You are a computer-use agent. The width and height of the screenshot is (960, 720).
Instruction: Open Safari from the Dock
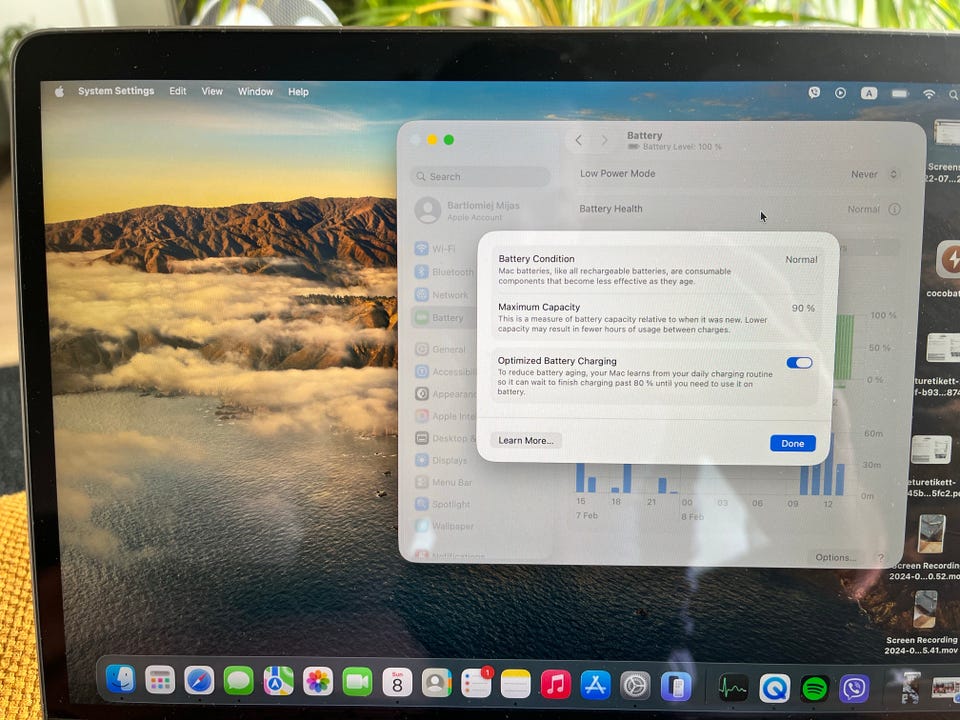coord(199,680)
